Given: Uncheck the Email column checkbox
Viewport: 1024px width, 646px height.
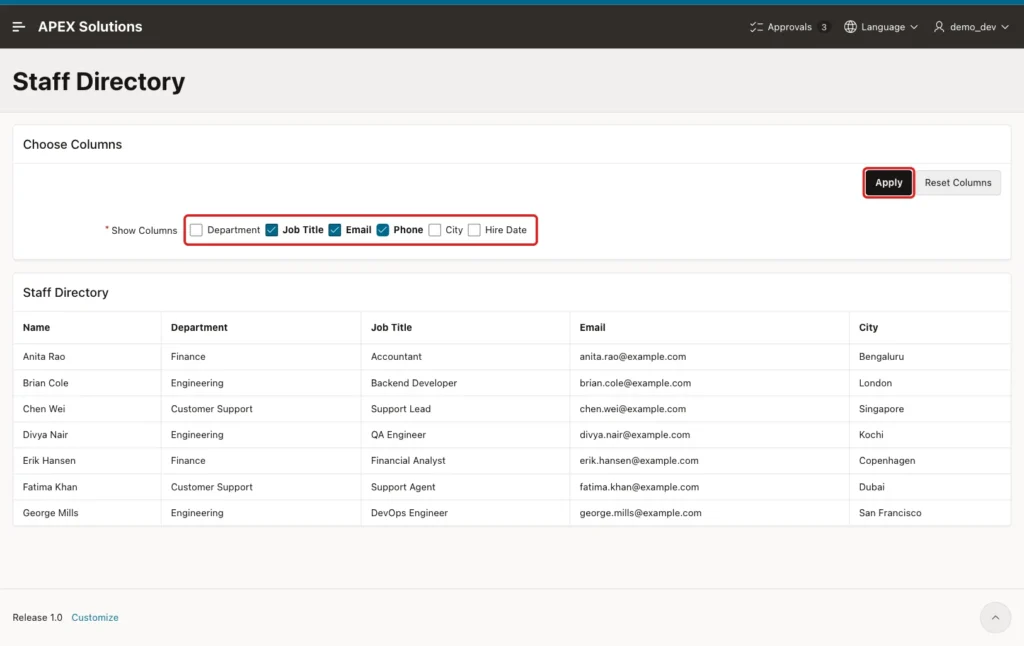Looking at the screenshot, I should click(335, 230).
